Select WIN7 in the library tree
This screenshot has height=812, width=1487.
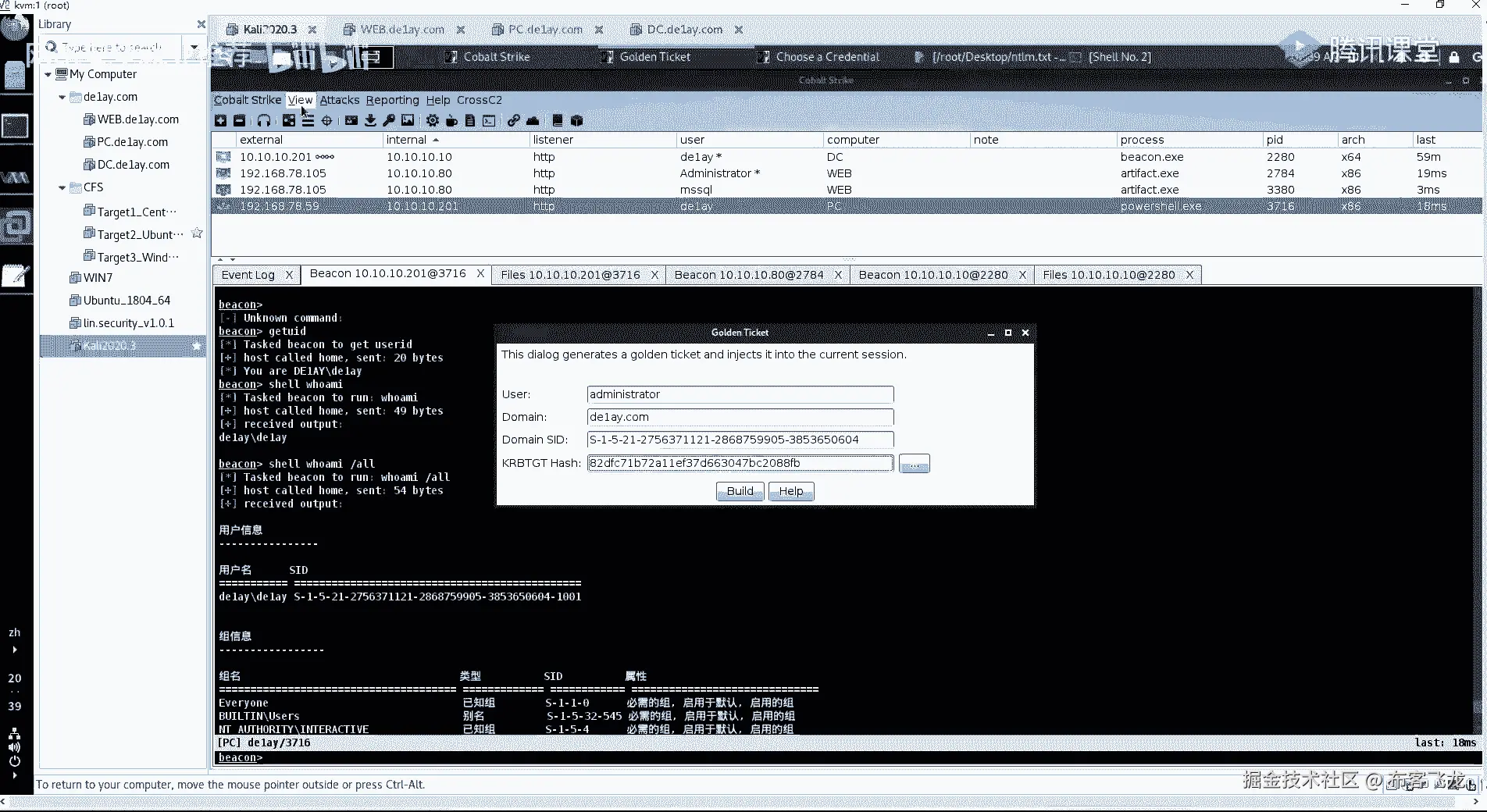point(98,278)
